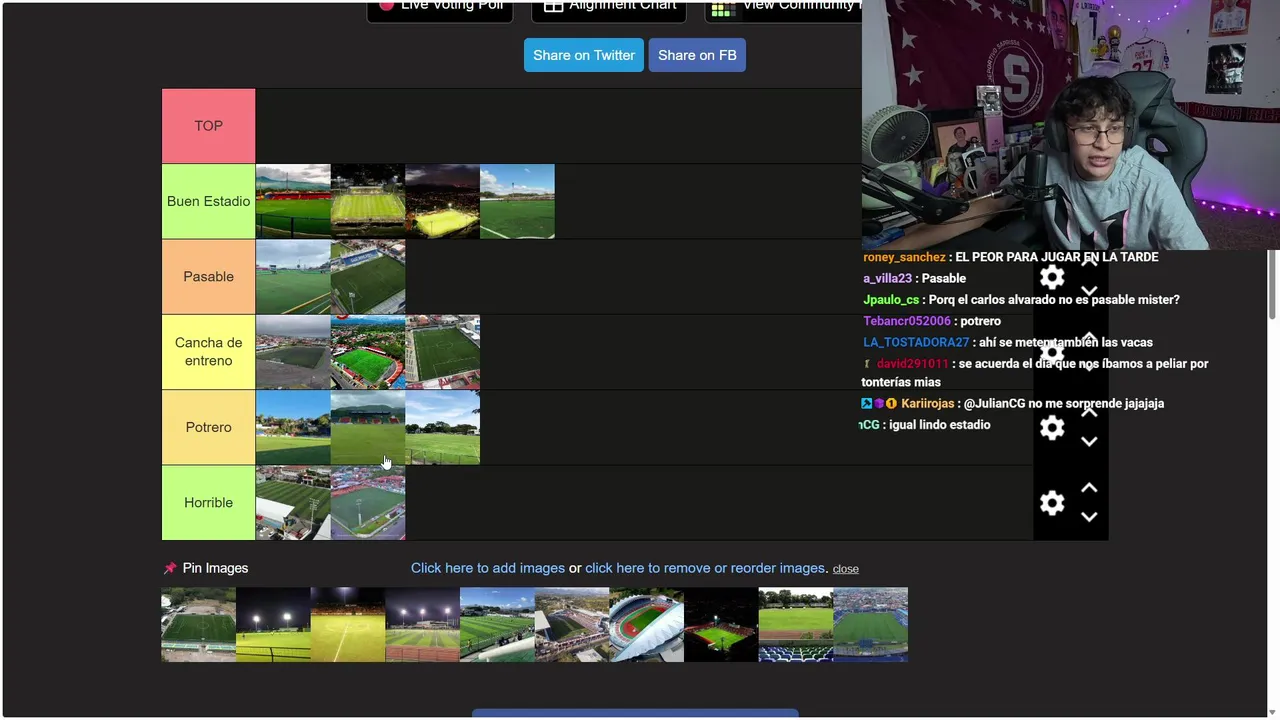Image resolution: width=1280 pixels, height=720 pixels.
Task: Click the red TOP tier label
Action: tap(208, 126)
